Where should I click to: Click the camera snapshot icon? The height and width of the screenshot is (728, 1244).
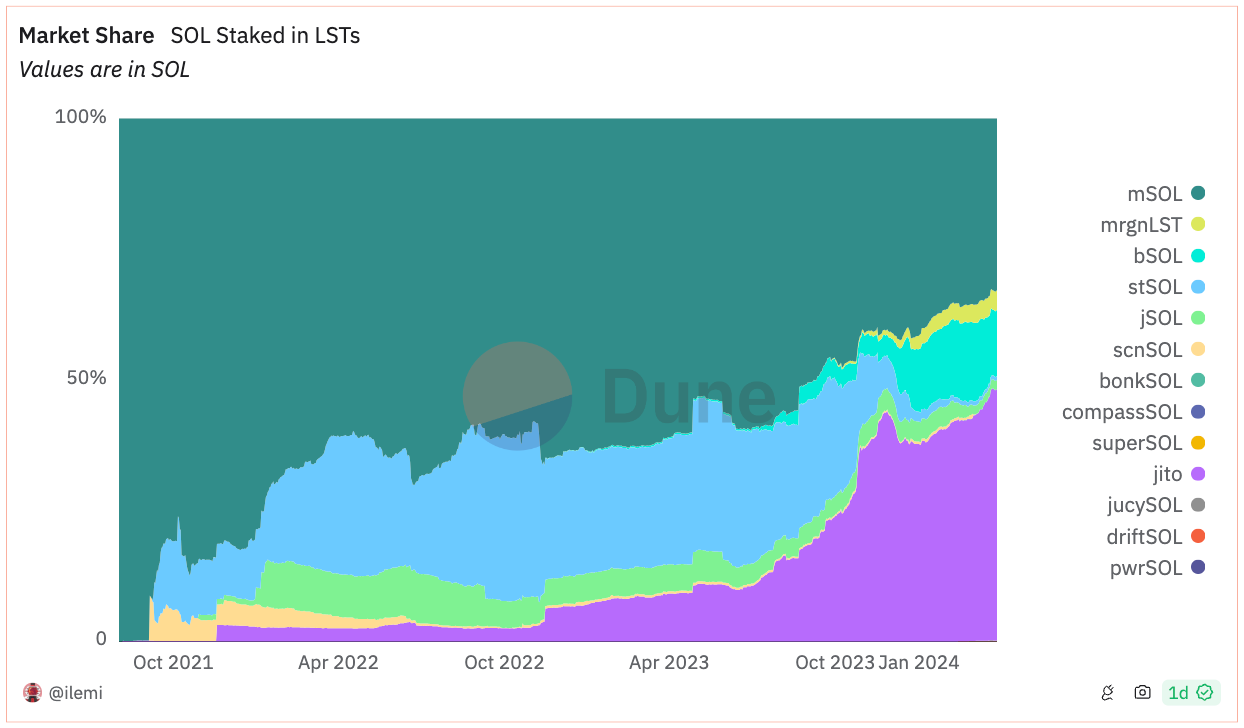1142,692
